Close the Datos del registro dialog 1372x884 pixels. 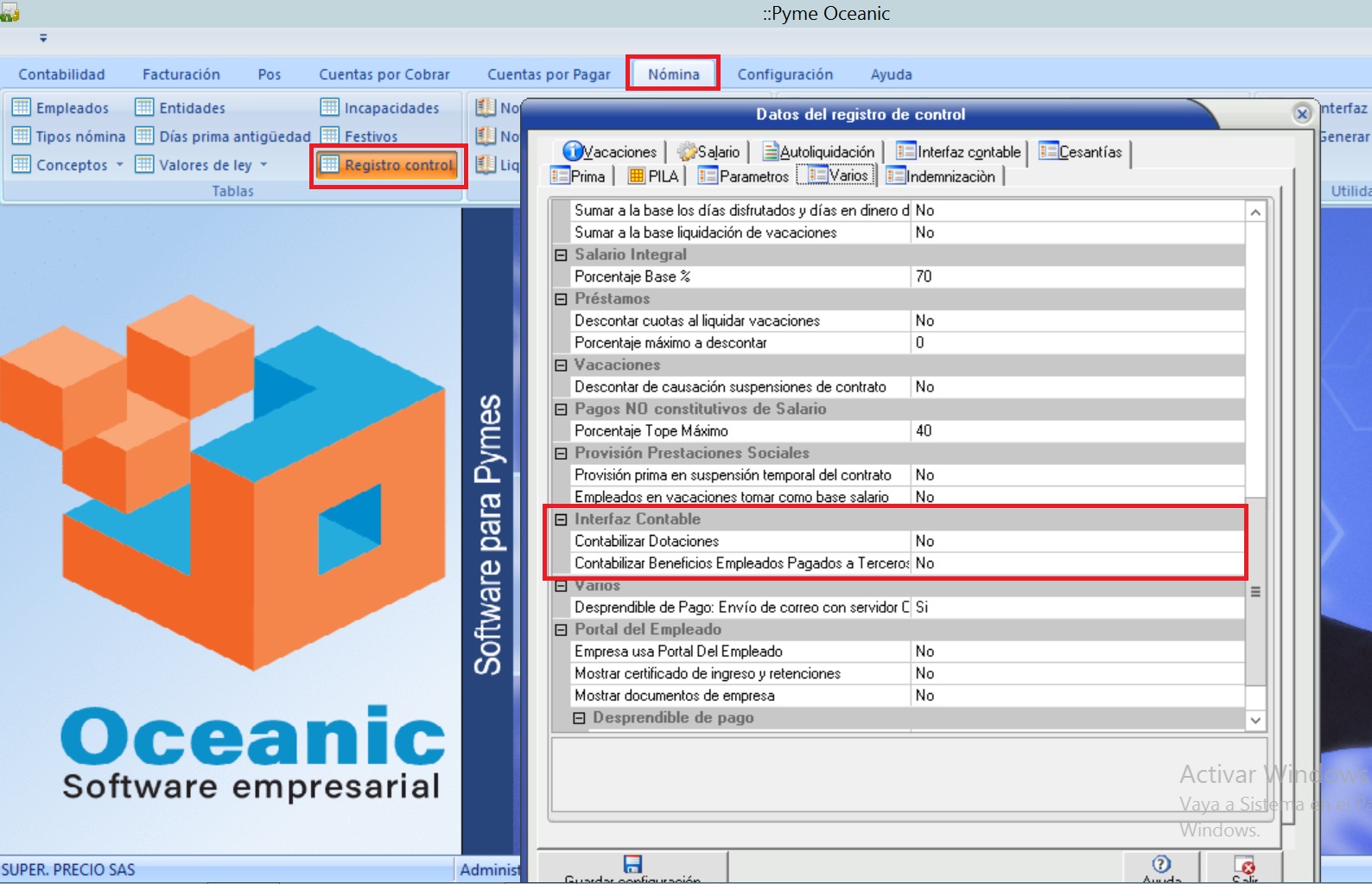(x=1302, y=113)
